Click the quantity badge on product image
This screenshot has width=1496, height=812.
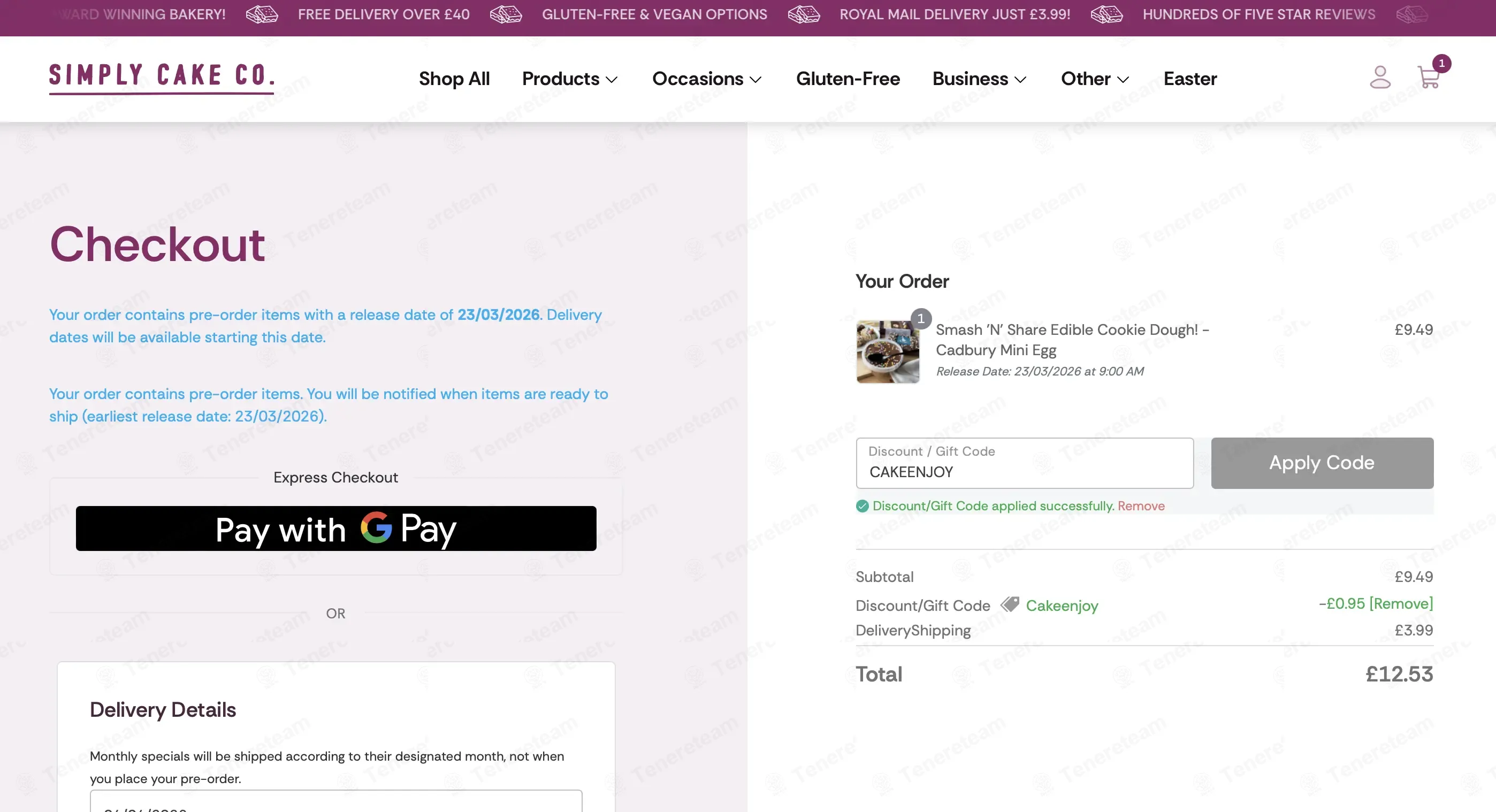(x=920, y=319)
